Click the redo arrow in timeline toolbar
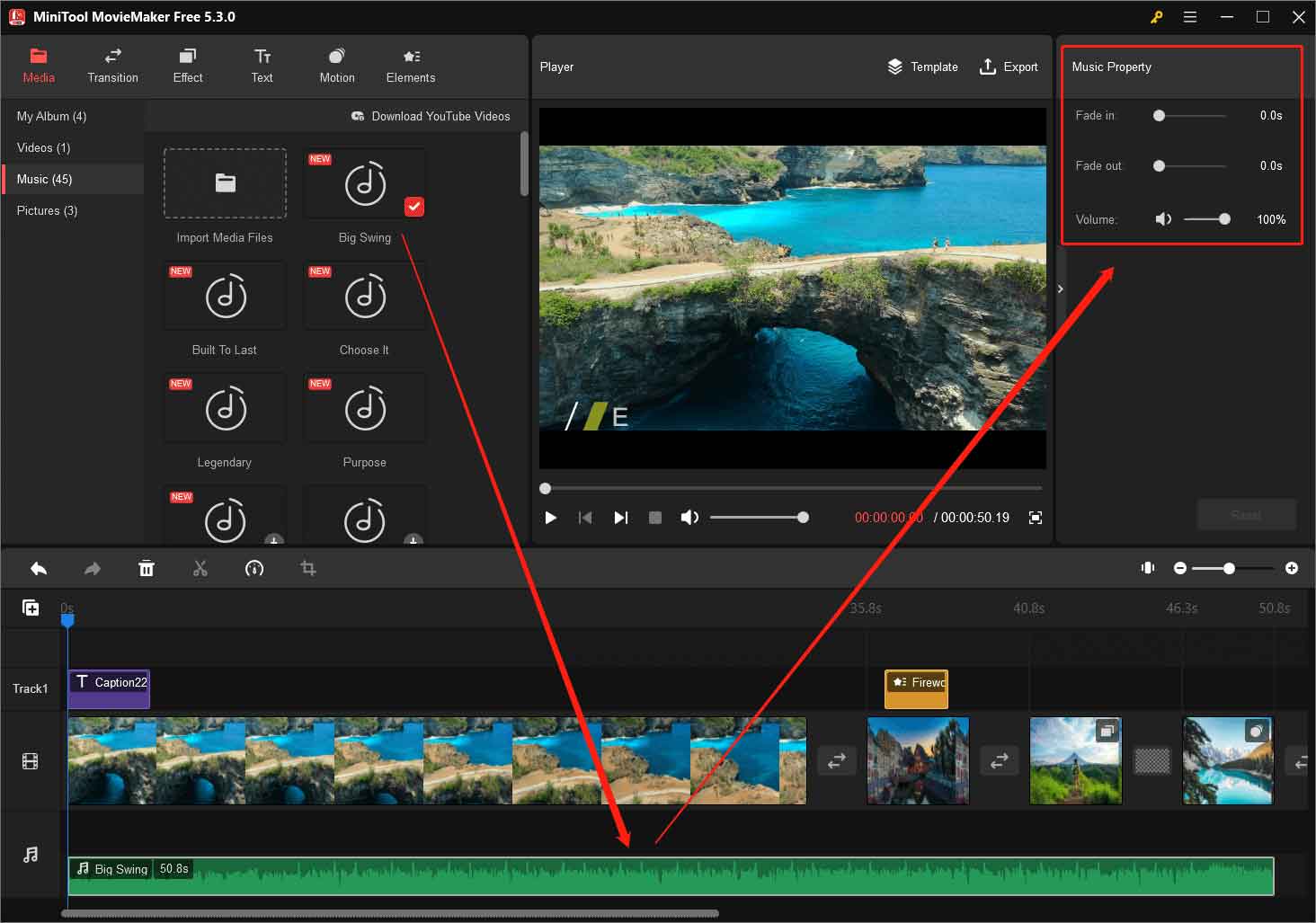1316x923 pixels. tap(93, 568)
